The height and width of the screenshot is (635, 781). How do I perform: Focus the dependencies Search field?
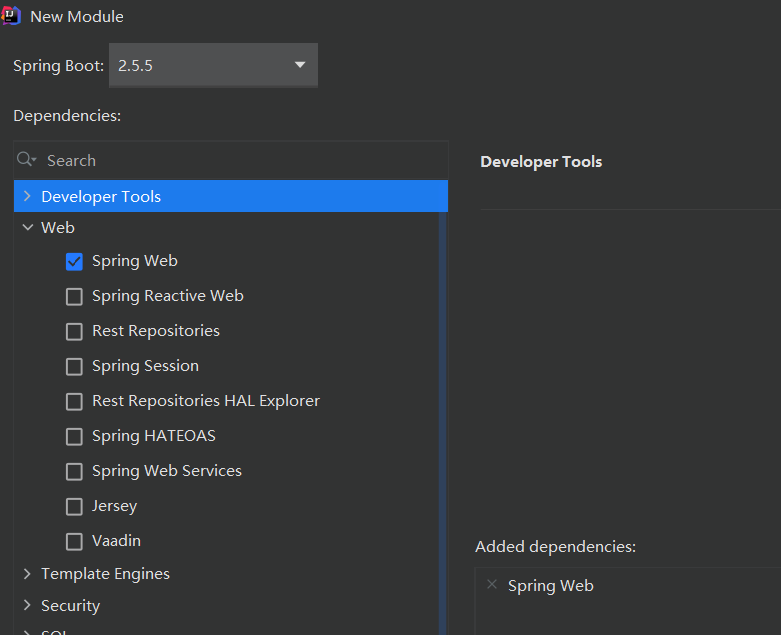tap(240, 160)
